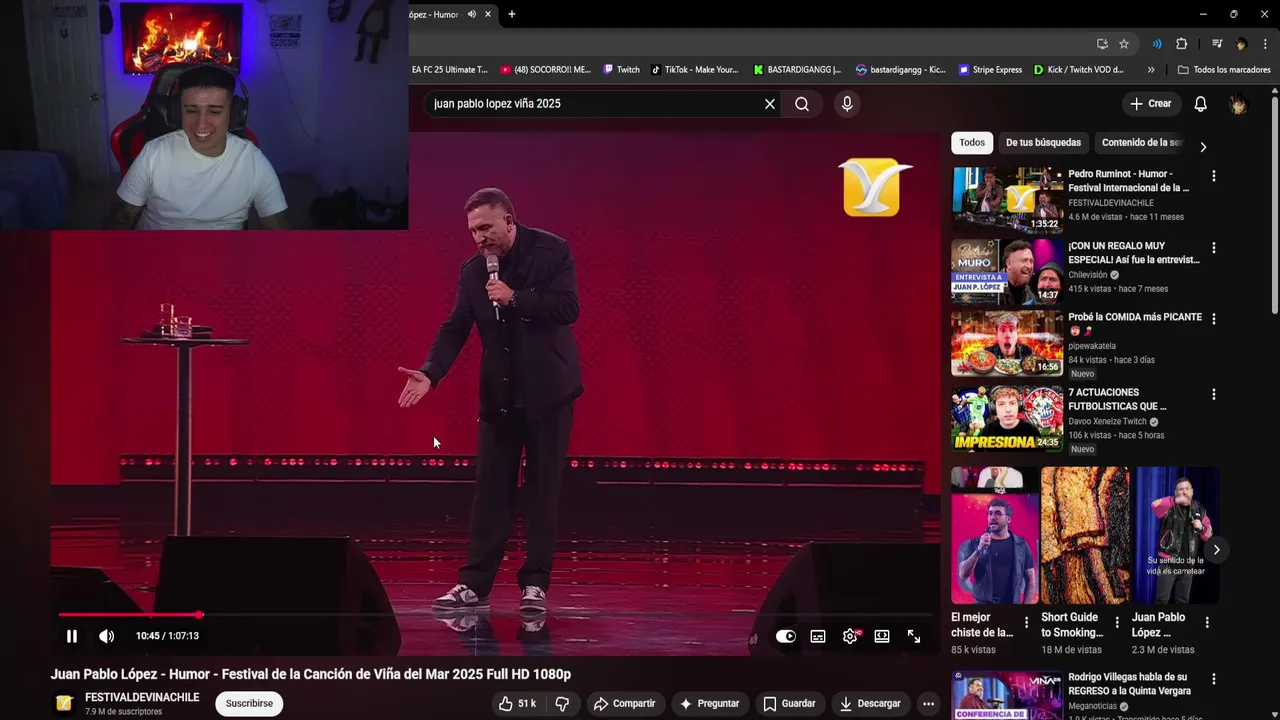Enter fullscreen mode for the video
1280x720 pixels.
(x=914, y=636)
